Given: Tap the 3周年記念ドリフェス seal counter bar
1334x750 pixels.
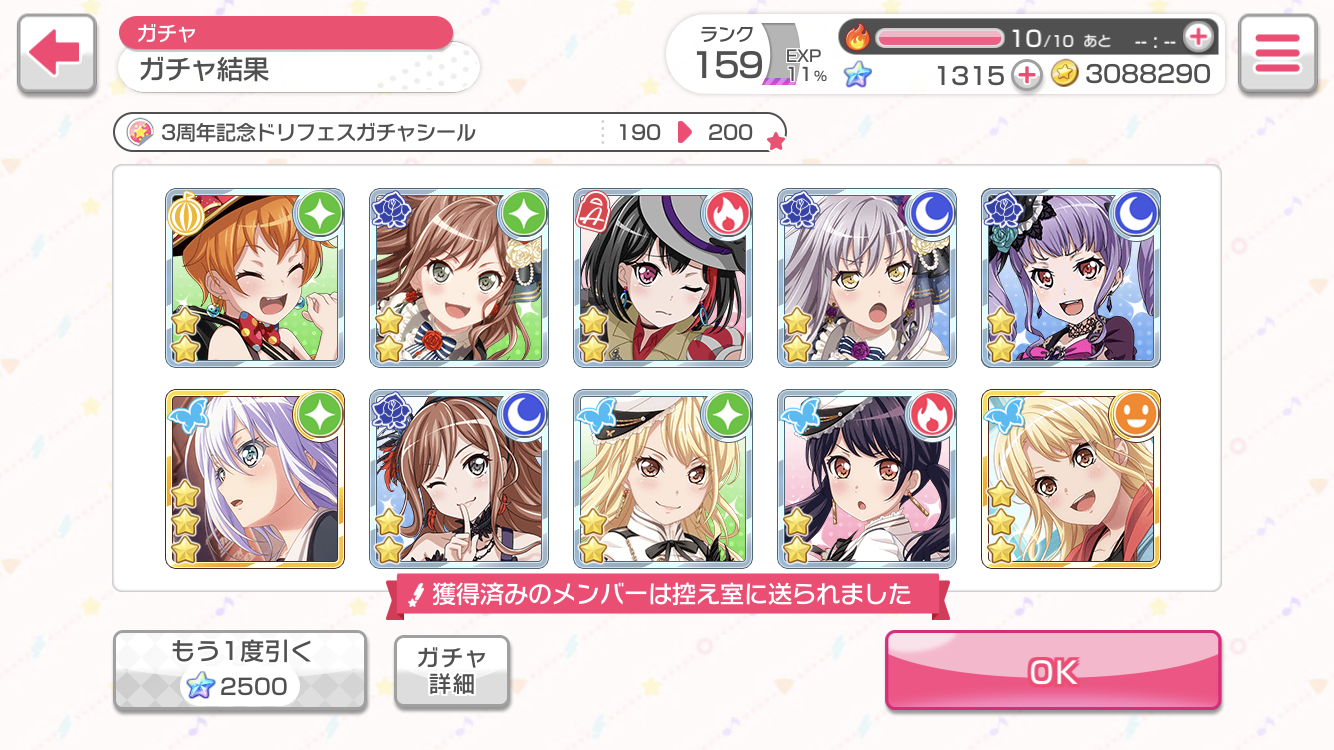Looking at the screenshot, I should point(450,132).
